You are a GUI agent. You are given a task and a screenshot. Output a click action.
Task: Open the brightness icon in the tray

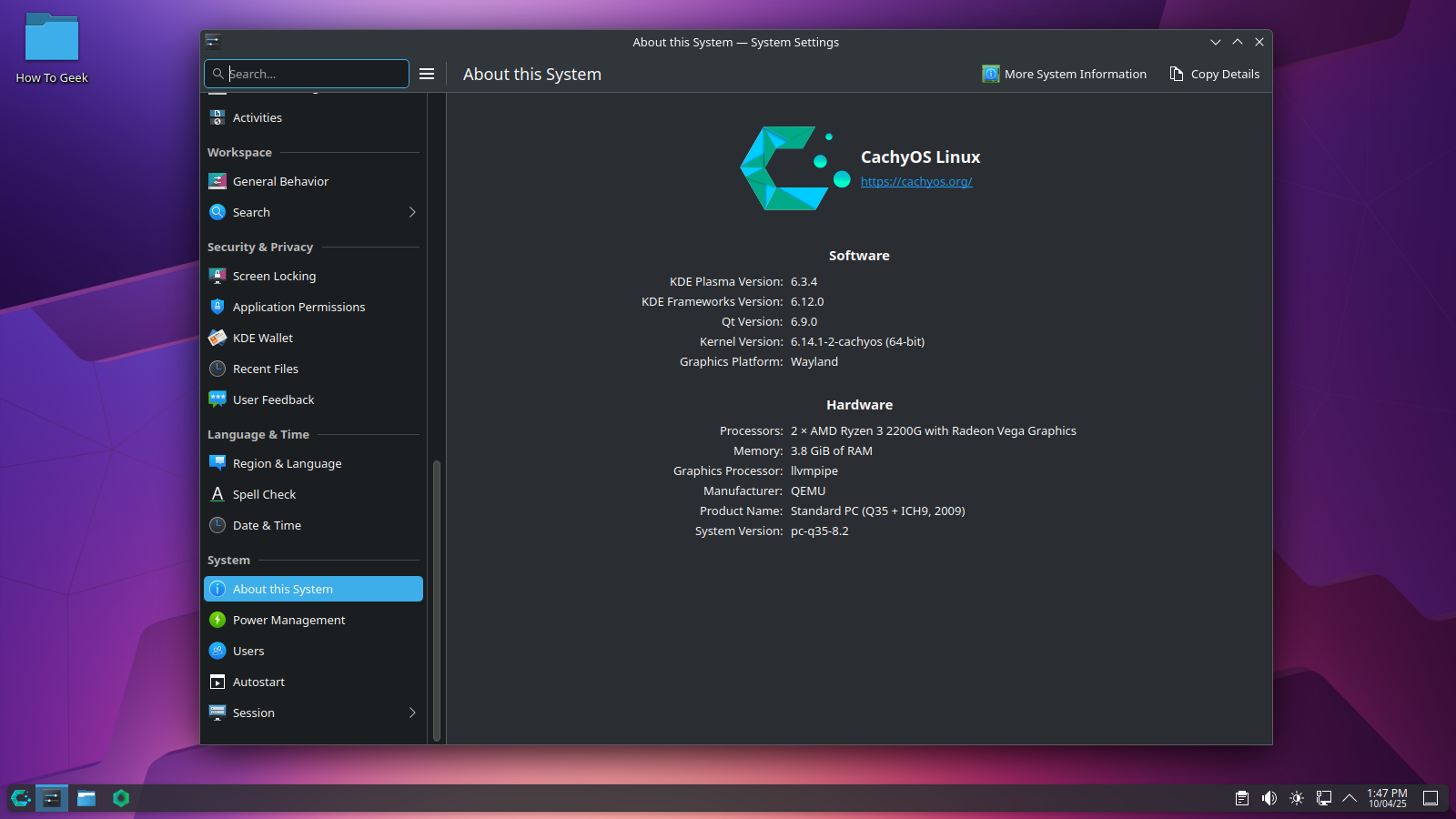[1296, 798]
